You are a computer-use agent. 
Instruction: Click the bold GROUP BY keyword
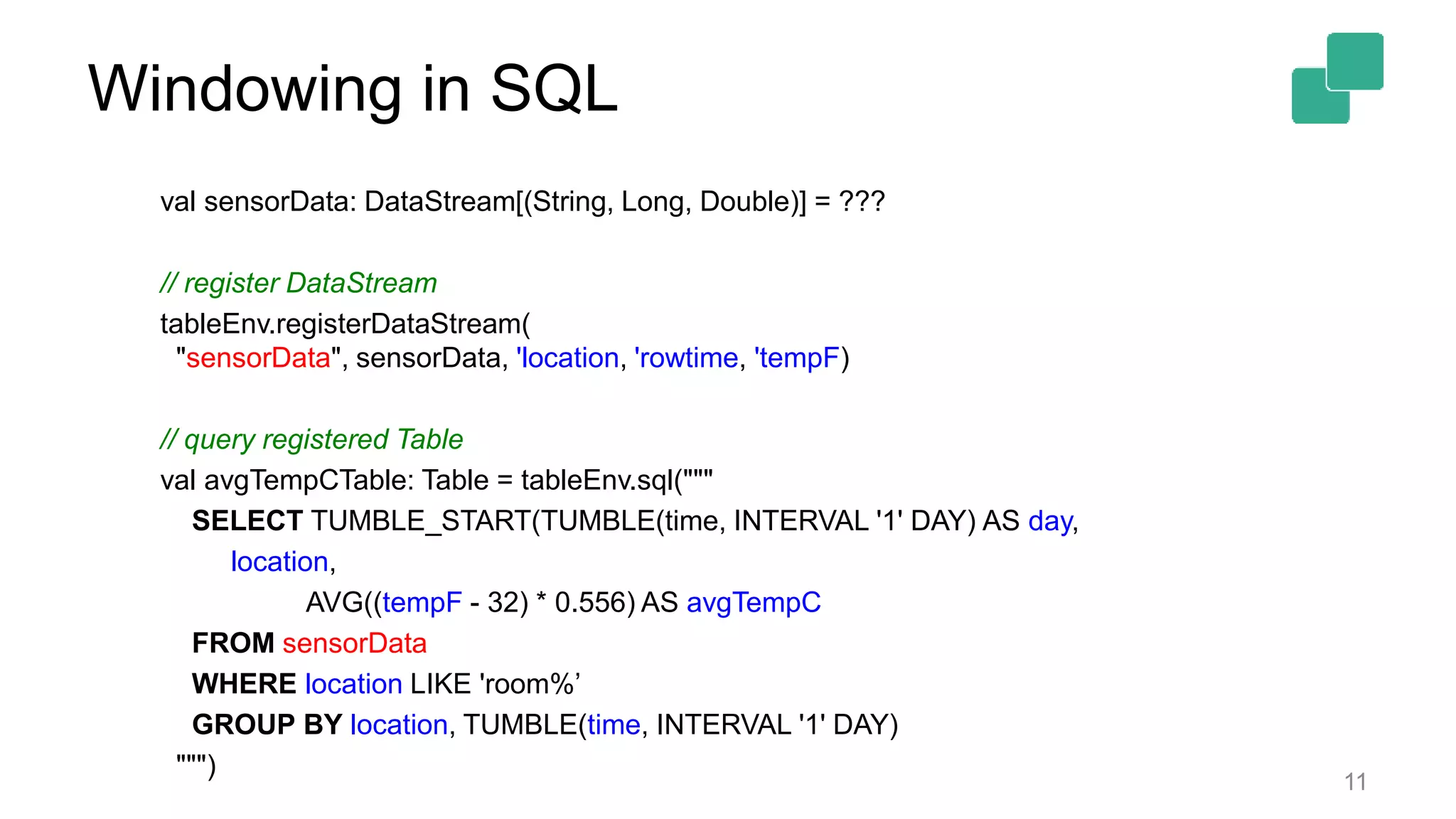[x=267, y=724]
